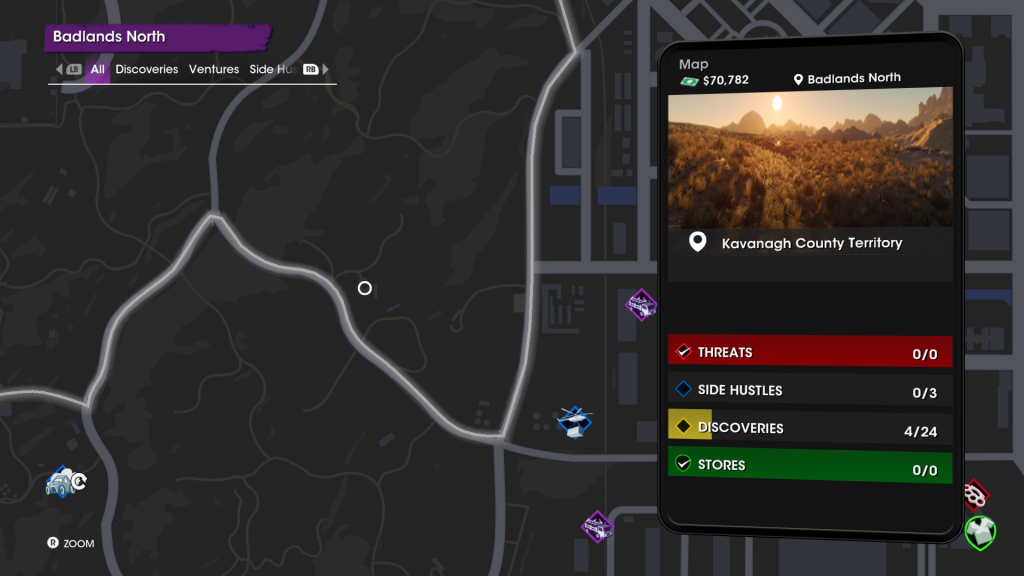
Task: Click the Zoom control hint
Action: [71, 543]
